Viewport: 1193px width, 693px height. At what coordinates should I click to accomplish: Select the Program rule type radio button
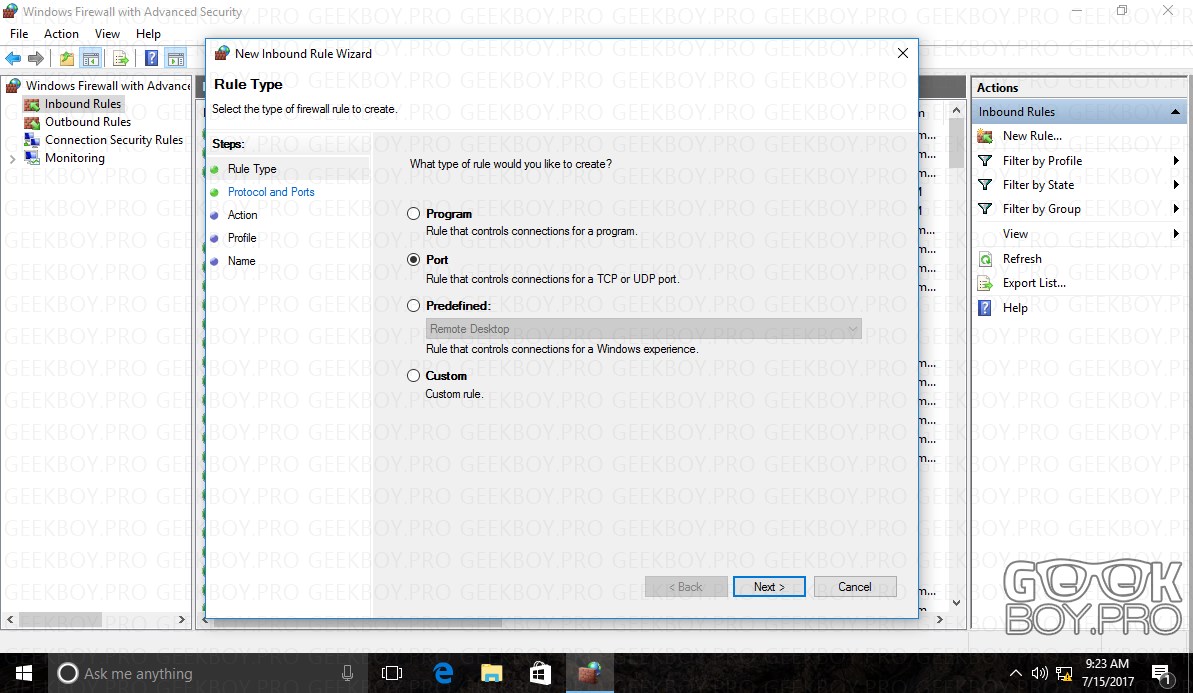pos(413,214)
